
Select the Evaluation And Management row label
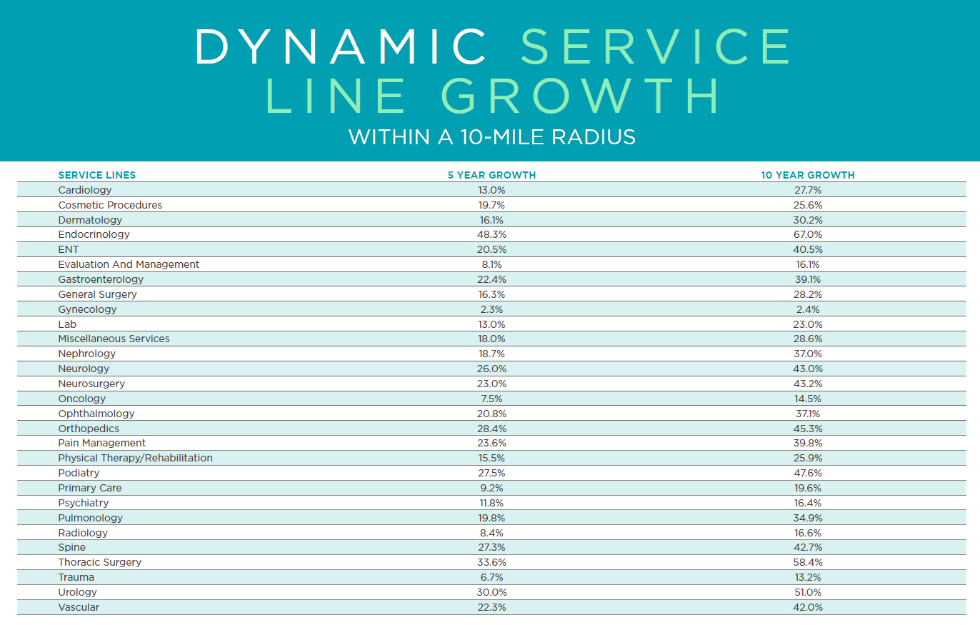[128, 264]
